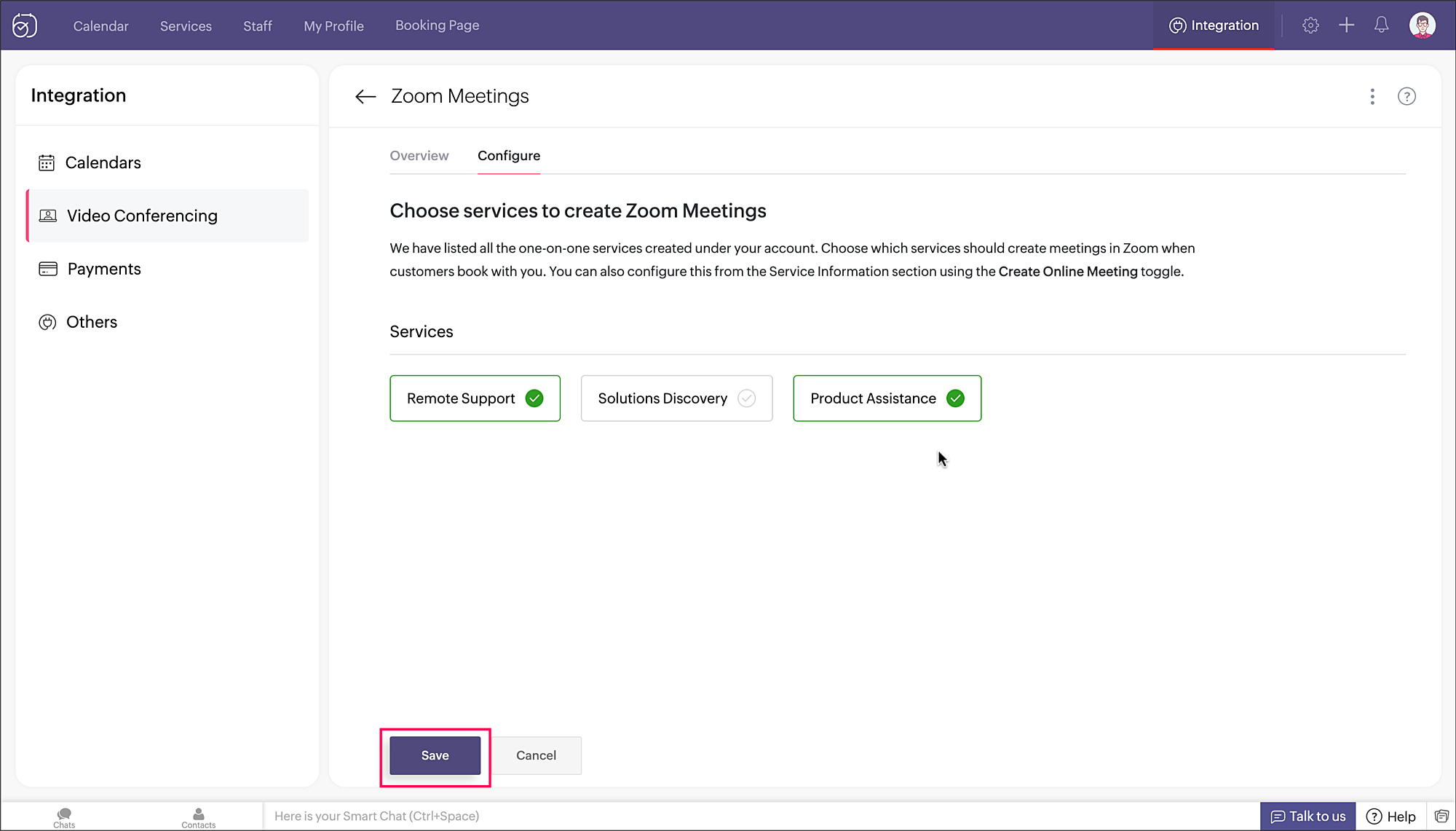The image size is (1456, 831).
Task: Enable Solutions Discovery service checkmark
Action: click(x=747, y=398)
